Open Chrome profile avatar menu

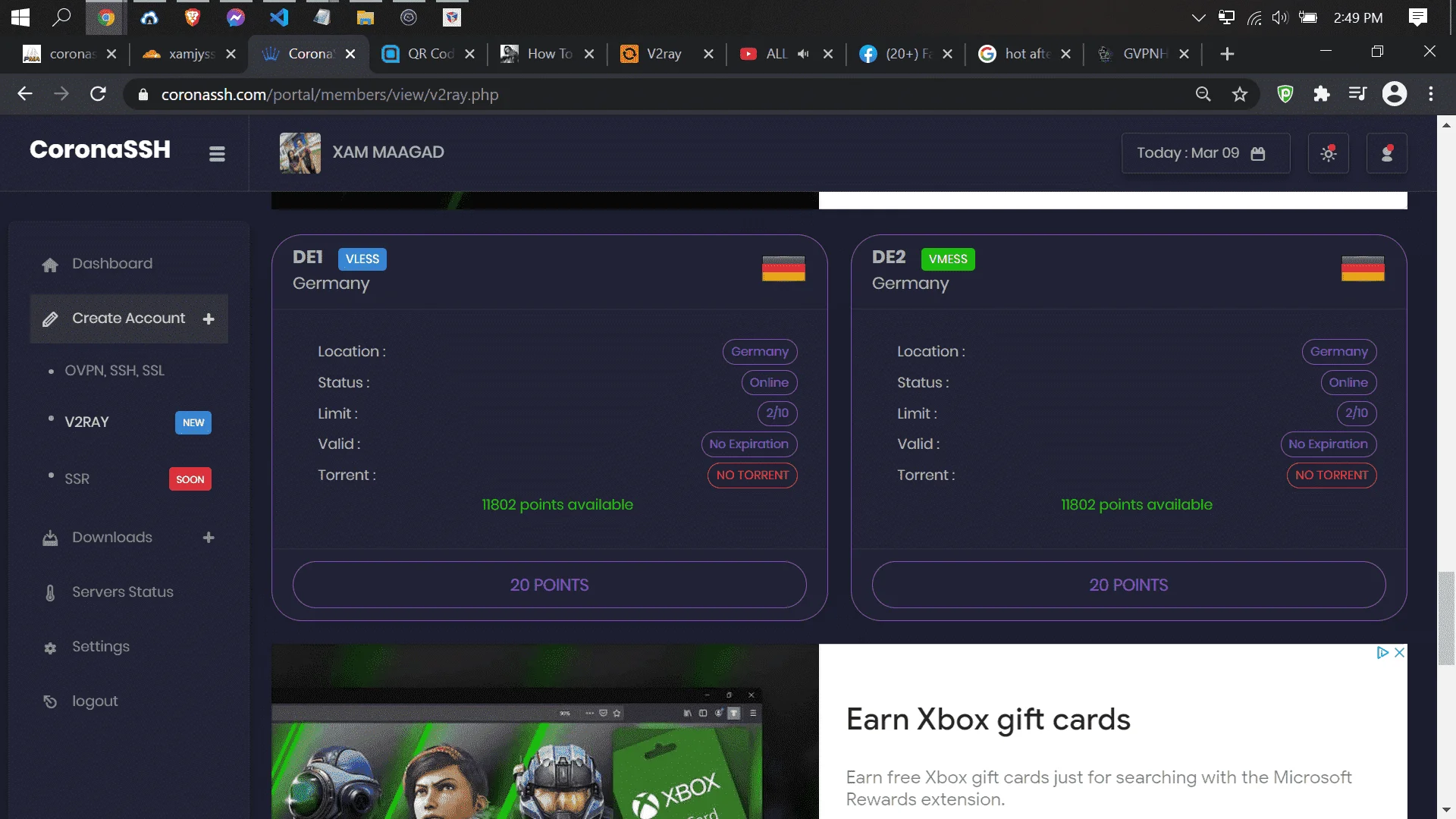tap(1394, 94)
